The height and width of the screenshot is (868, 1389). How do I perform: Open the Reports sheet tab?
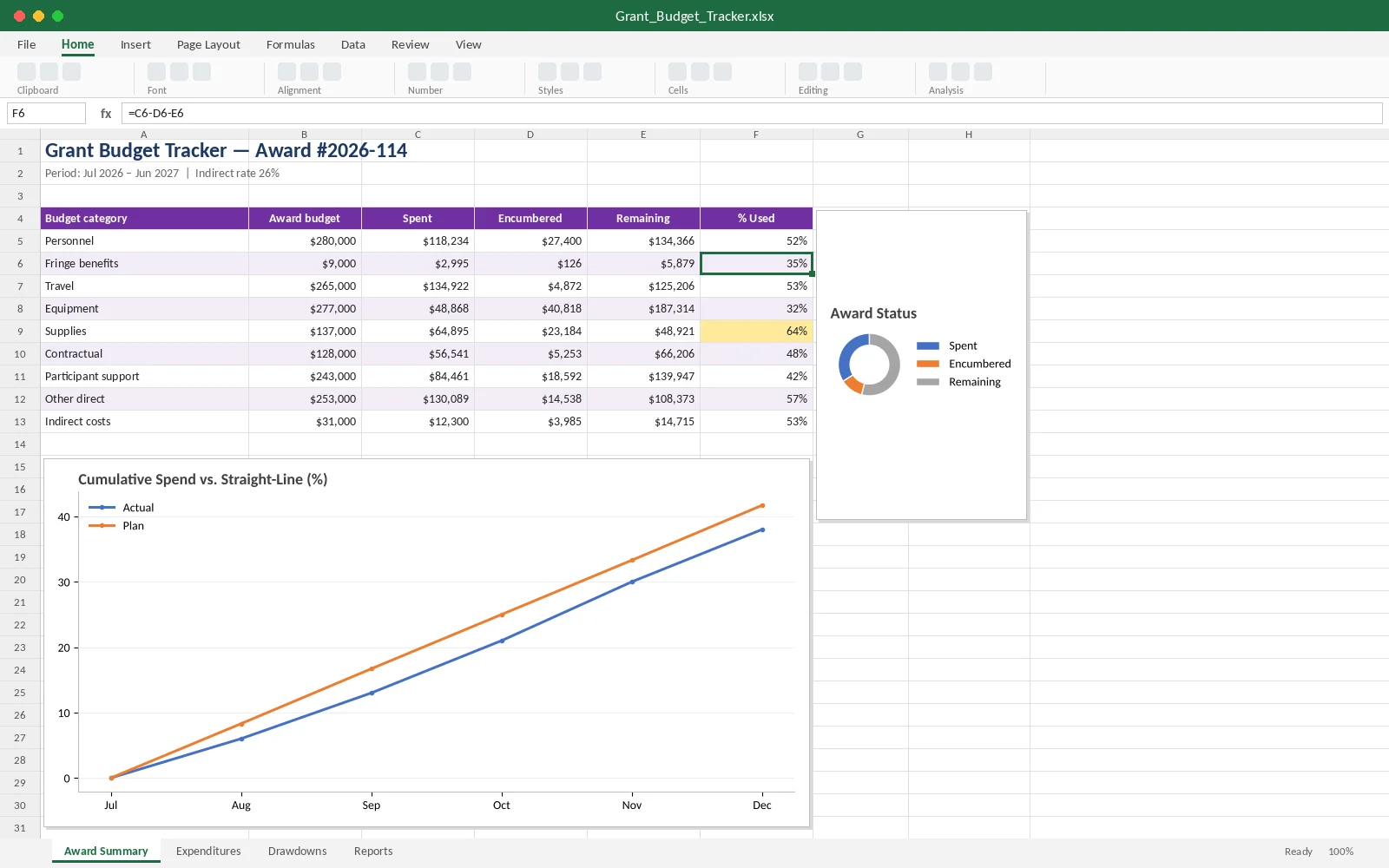373,851
